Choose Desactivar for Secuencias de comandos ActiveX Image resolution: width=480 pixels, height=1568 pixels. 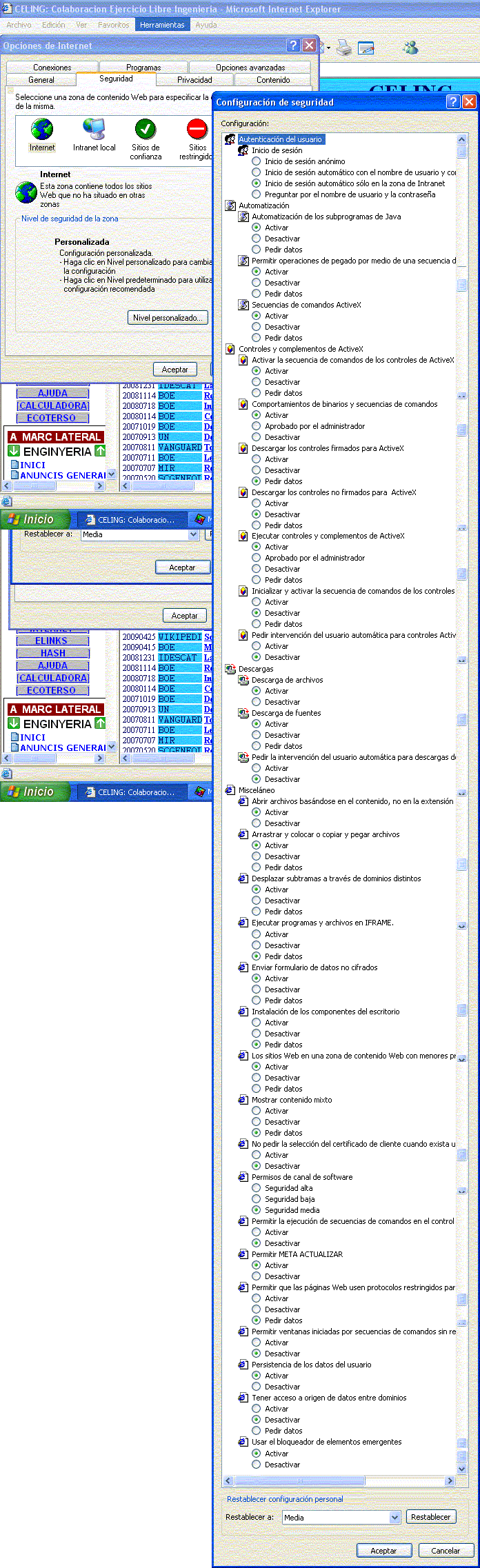click(x=257, y=327)
